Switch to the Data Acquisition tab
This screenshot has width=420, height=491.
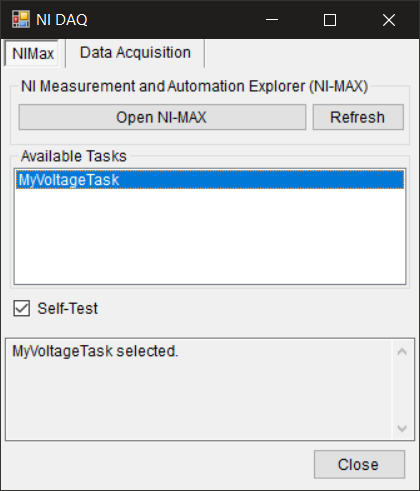pos(135,53)
